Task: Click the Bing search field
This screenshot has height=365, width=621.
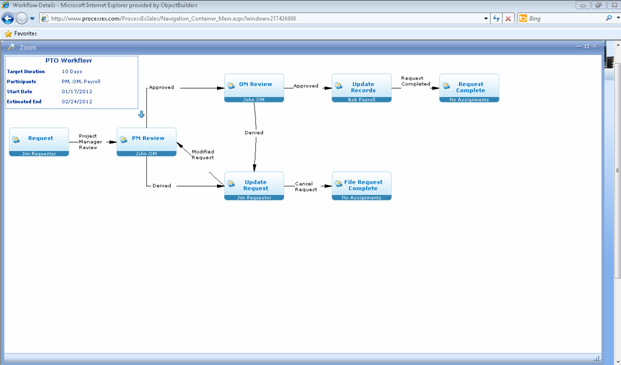Action: click(566, 19)
